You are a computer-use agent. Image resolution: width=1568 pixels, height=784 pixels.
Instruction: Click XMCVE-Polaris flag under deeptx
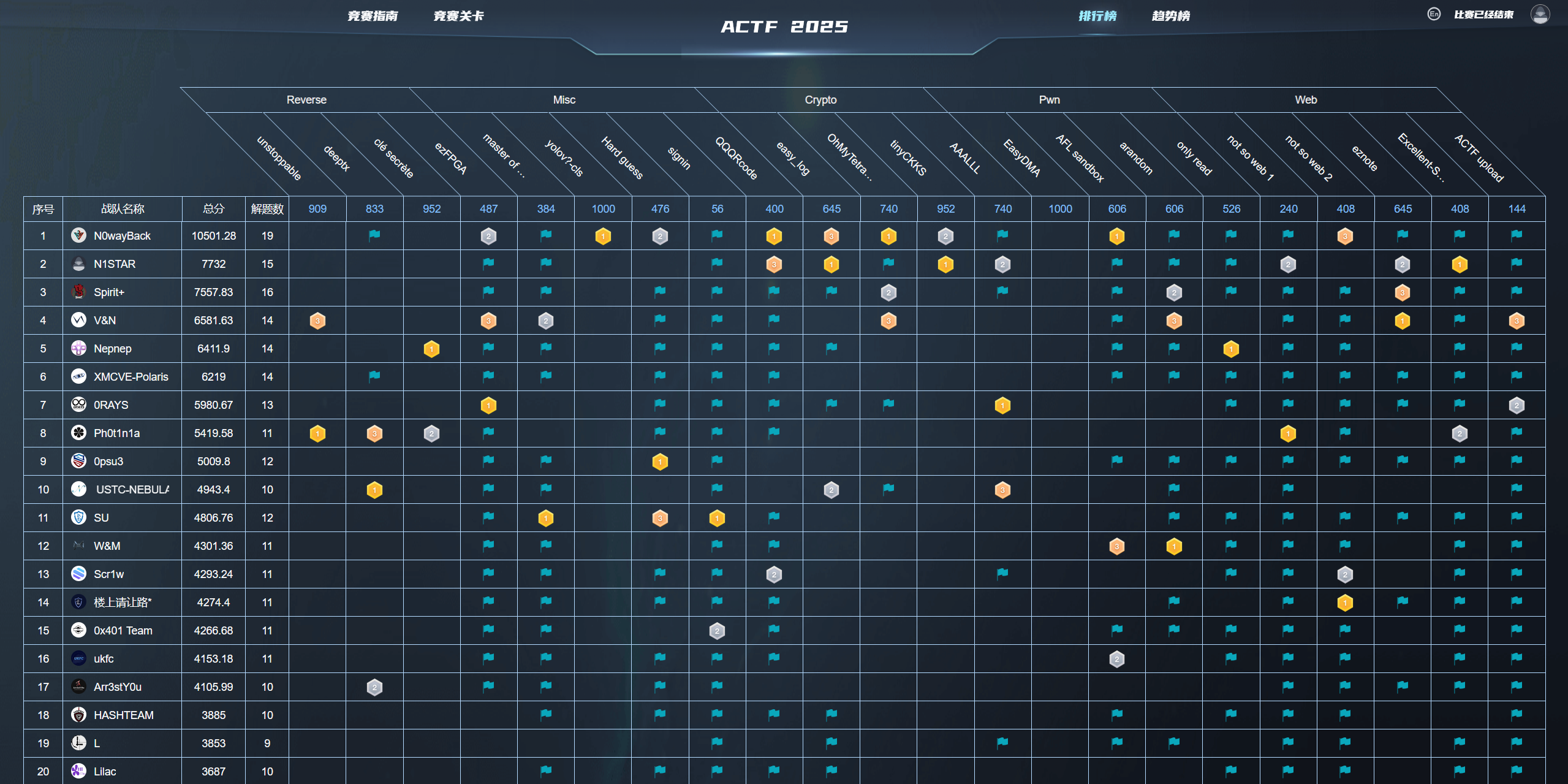374,376
